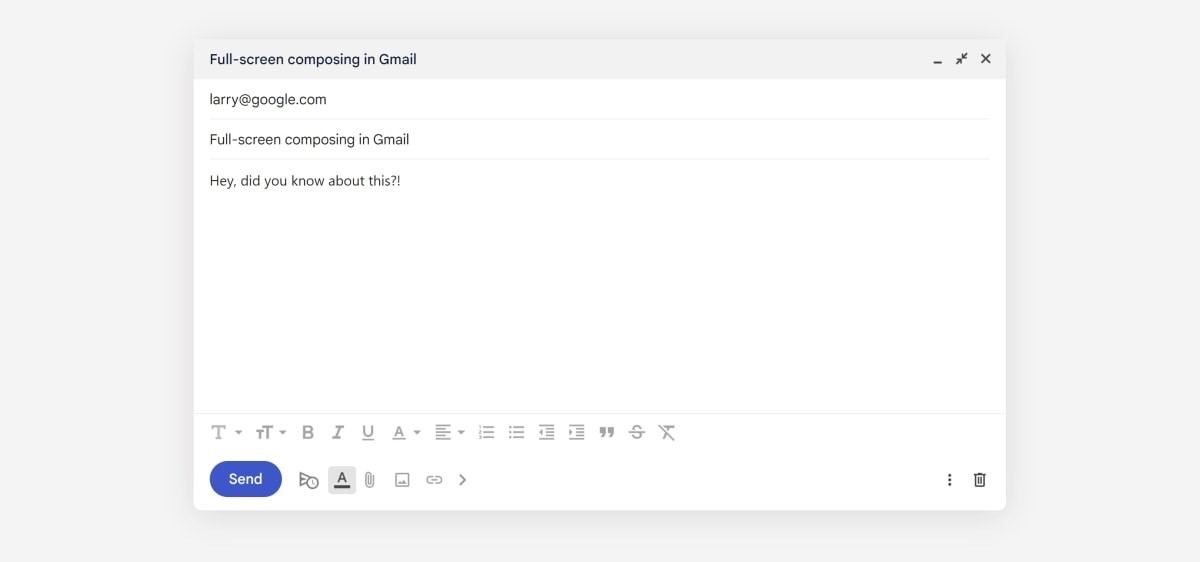
Task: Attach a file with the paperclip
Action: point(370,480)
